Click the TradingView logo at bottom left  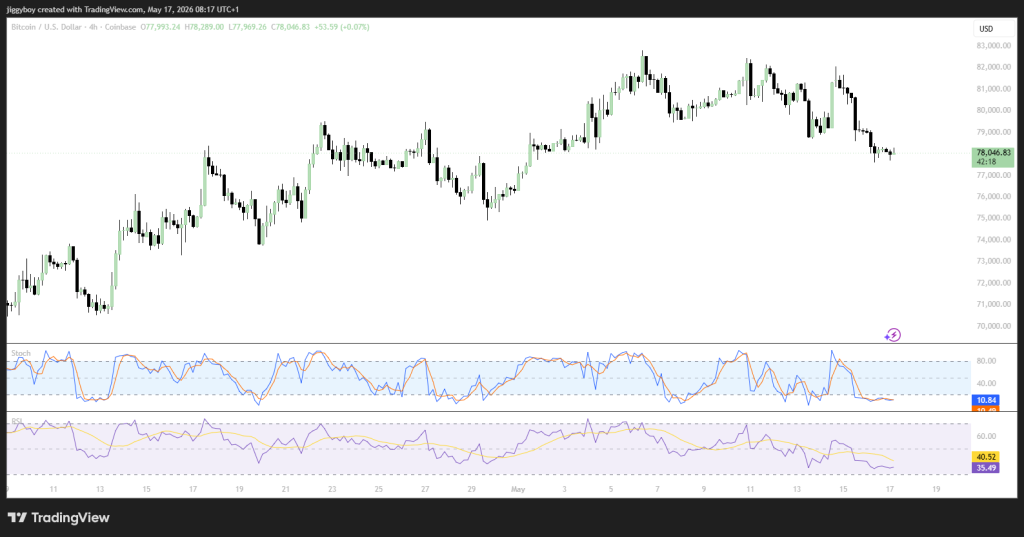point(59,517)
